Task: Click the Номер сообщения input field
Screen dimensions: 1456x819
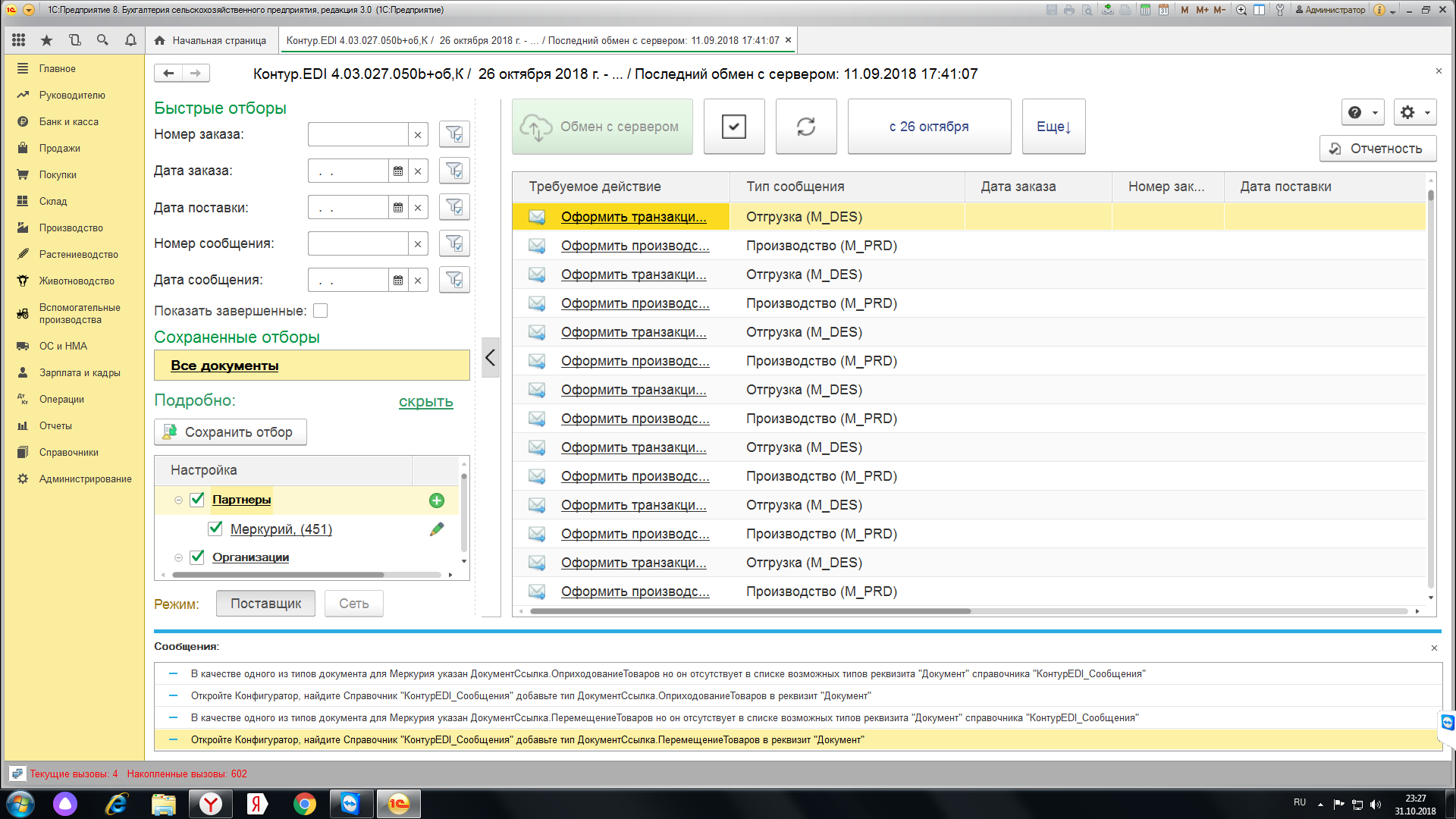Action: 358,244
